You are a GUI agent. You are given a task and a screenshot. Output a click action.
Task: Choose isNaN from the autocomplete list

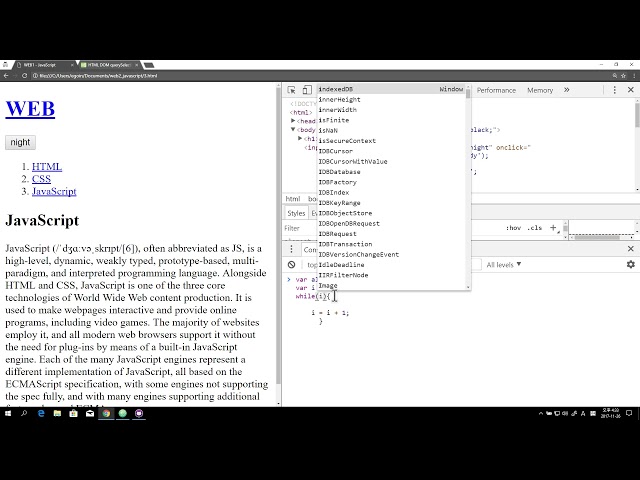[391, 131]
